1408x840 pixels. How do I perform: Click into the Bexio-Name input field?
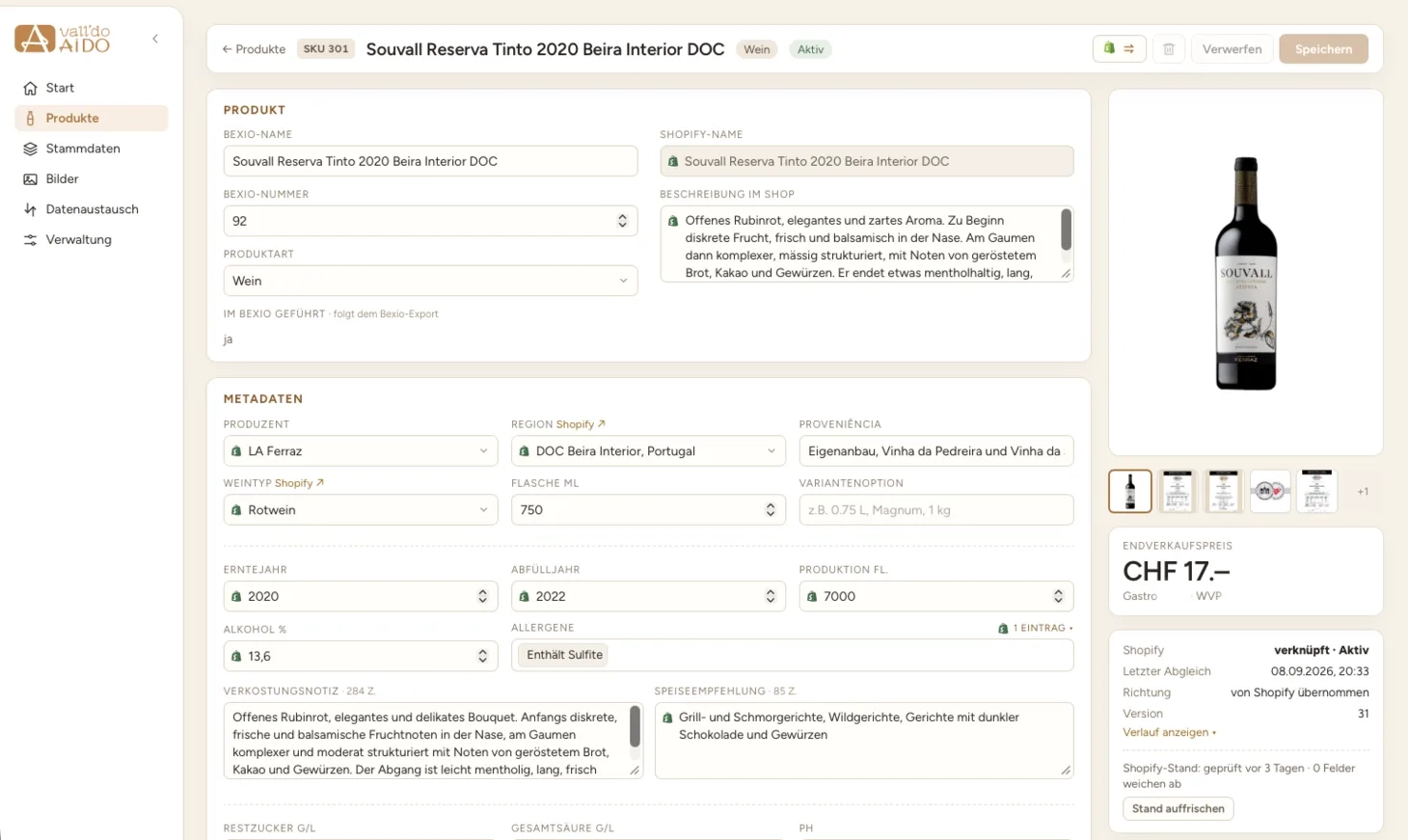click(x=430, y=161)
